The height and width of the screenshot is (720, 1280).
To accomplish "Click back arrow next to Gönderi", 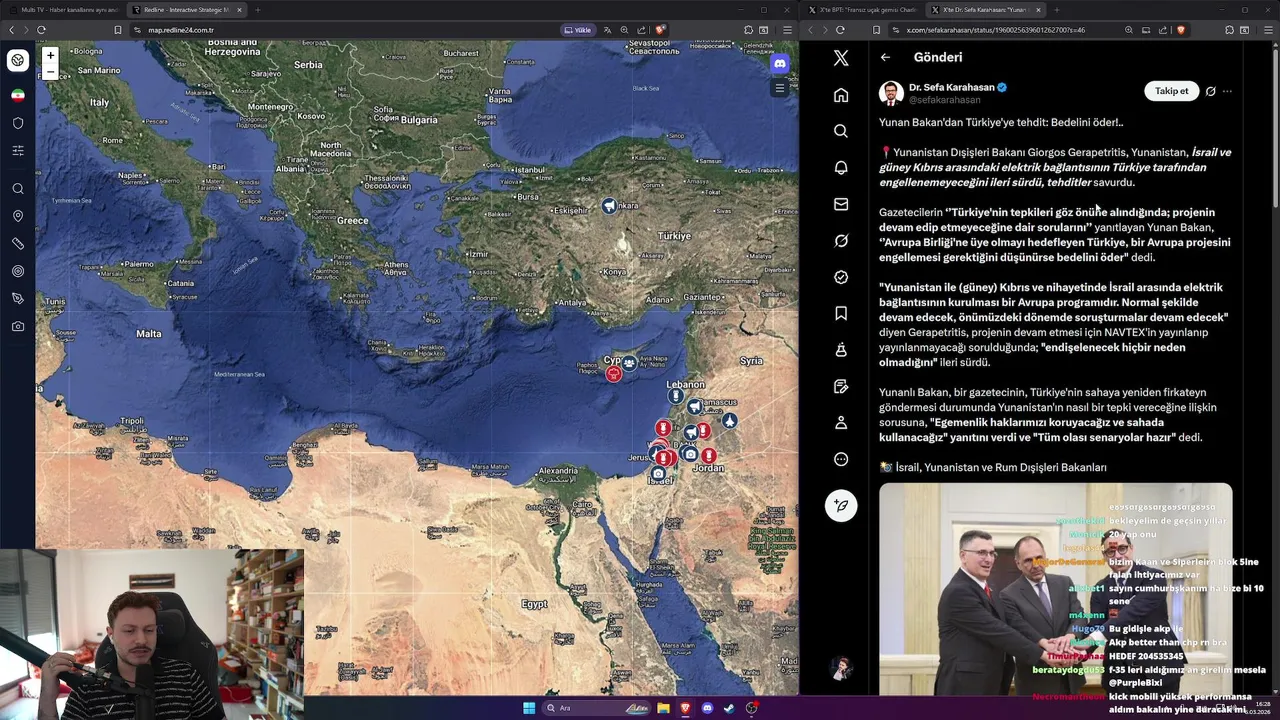I will pos(885,57).
